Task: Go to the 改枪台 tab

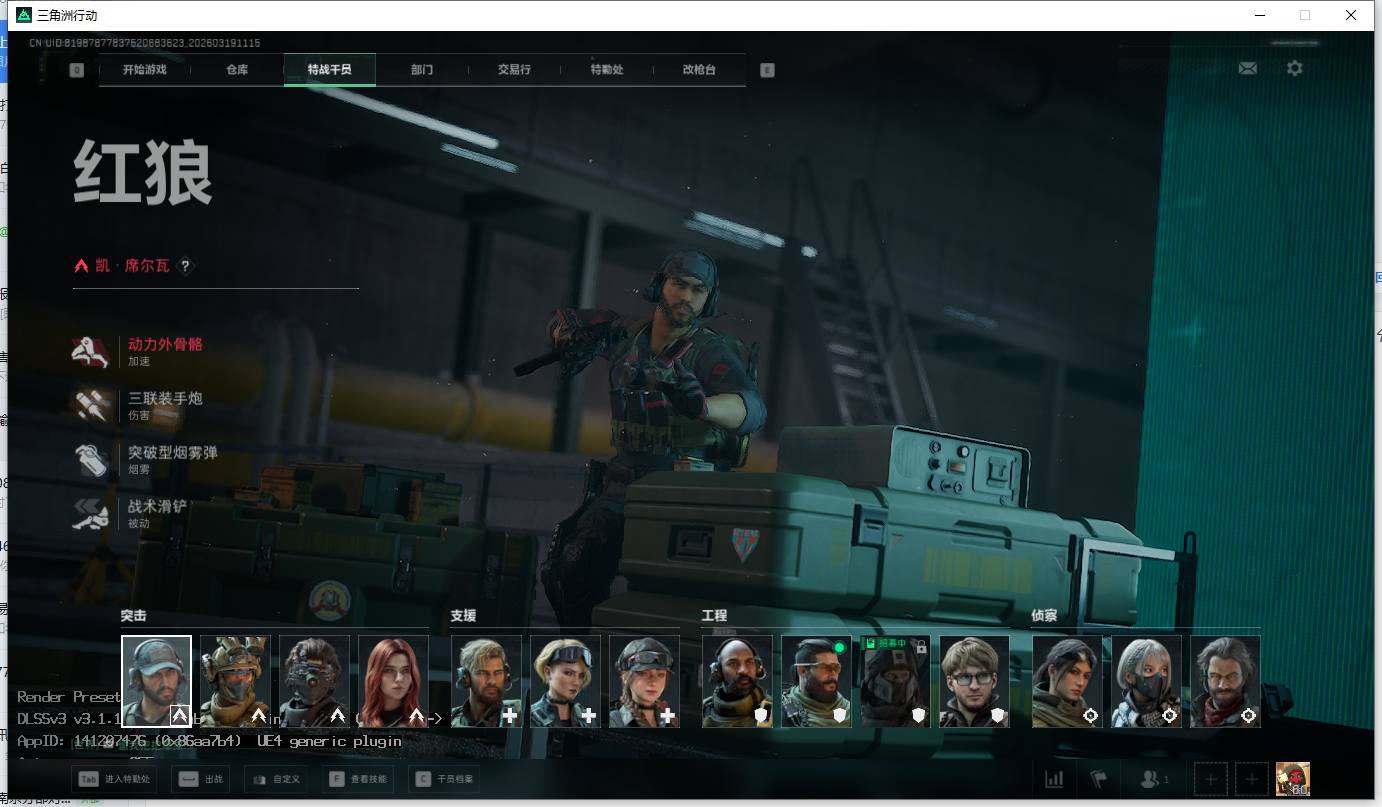Action: [x=699, y=70]
